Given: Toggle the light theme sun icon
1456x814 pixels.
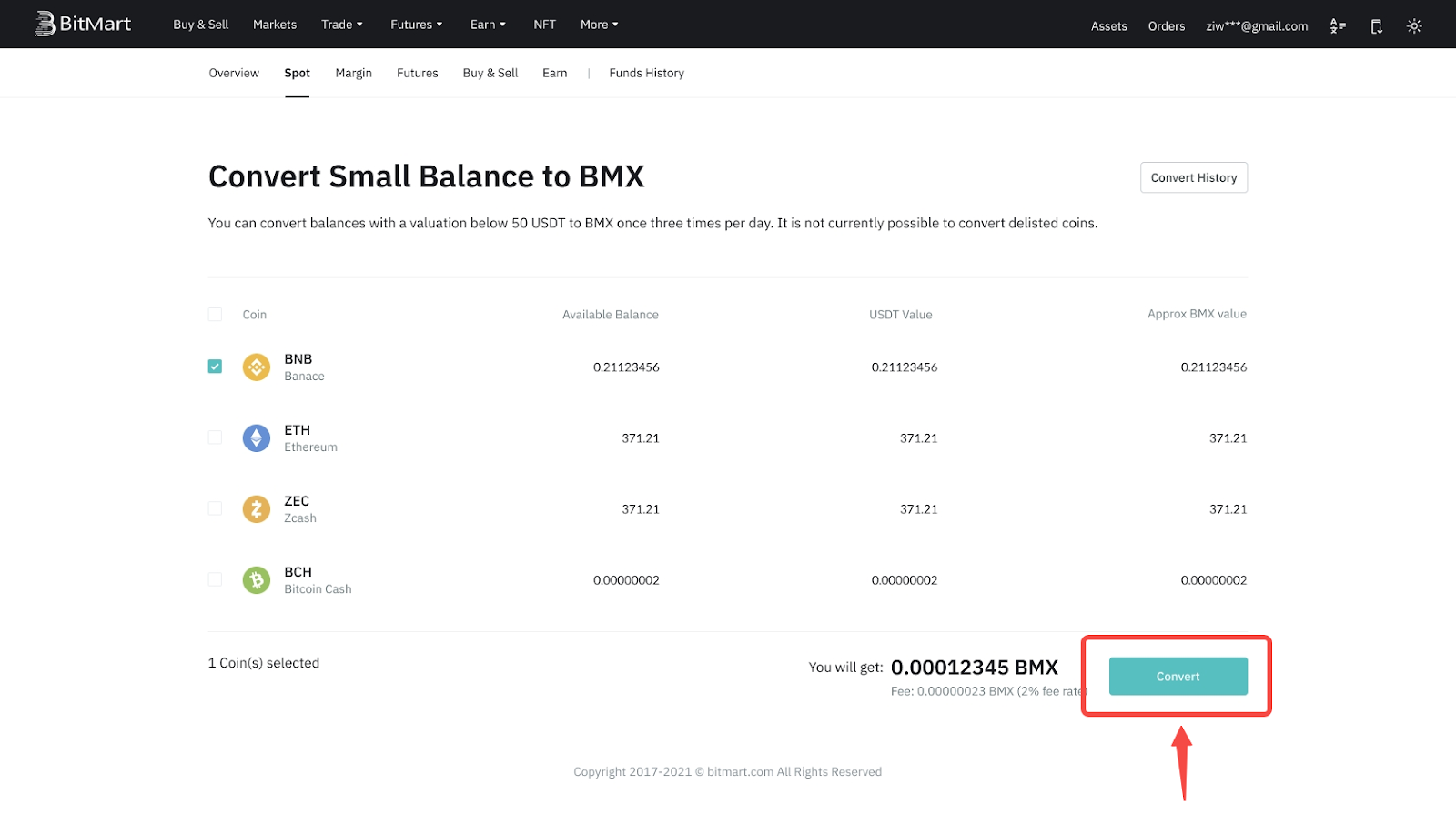Looking at the screenshot, I should tap(1414, 26).
